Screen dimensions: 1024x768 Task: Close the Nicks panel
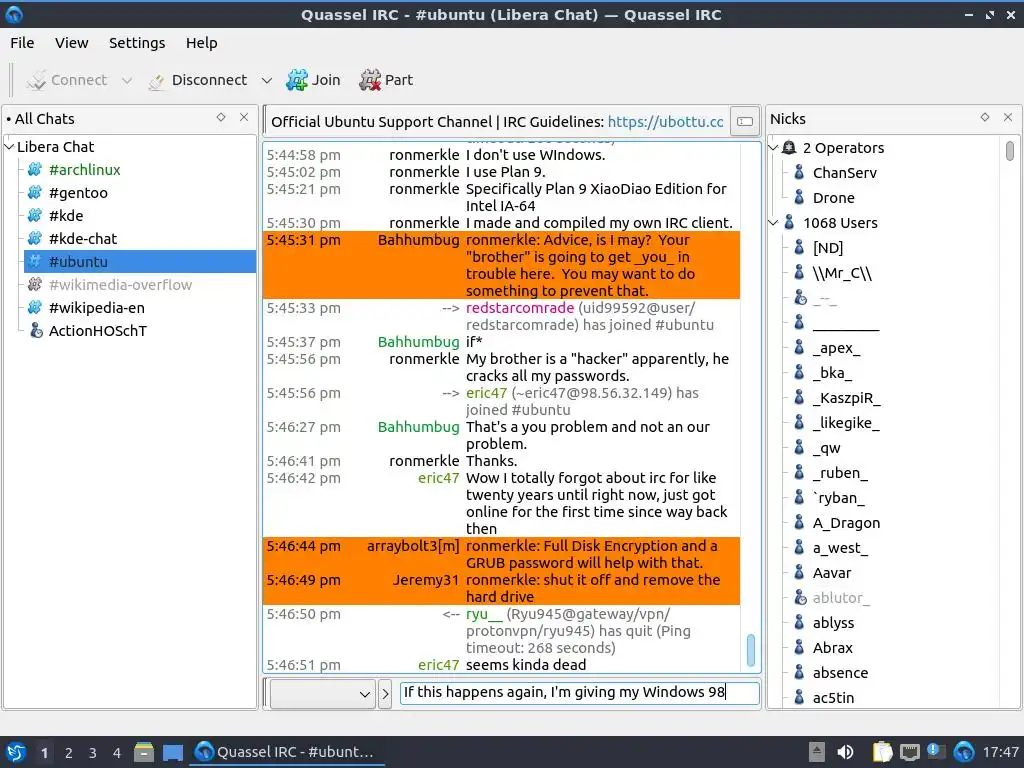1008,118
